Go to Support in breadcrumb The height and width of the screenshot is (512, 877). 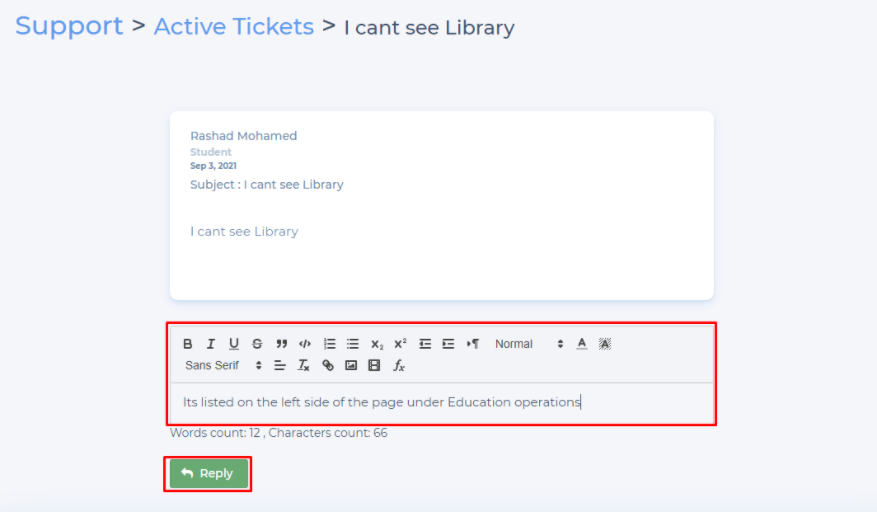tap(69, 26)
